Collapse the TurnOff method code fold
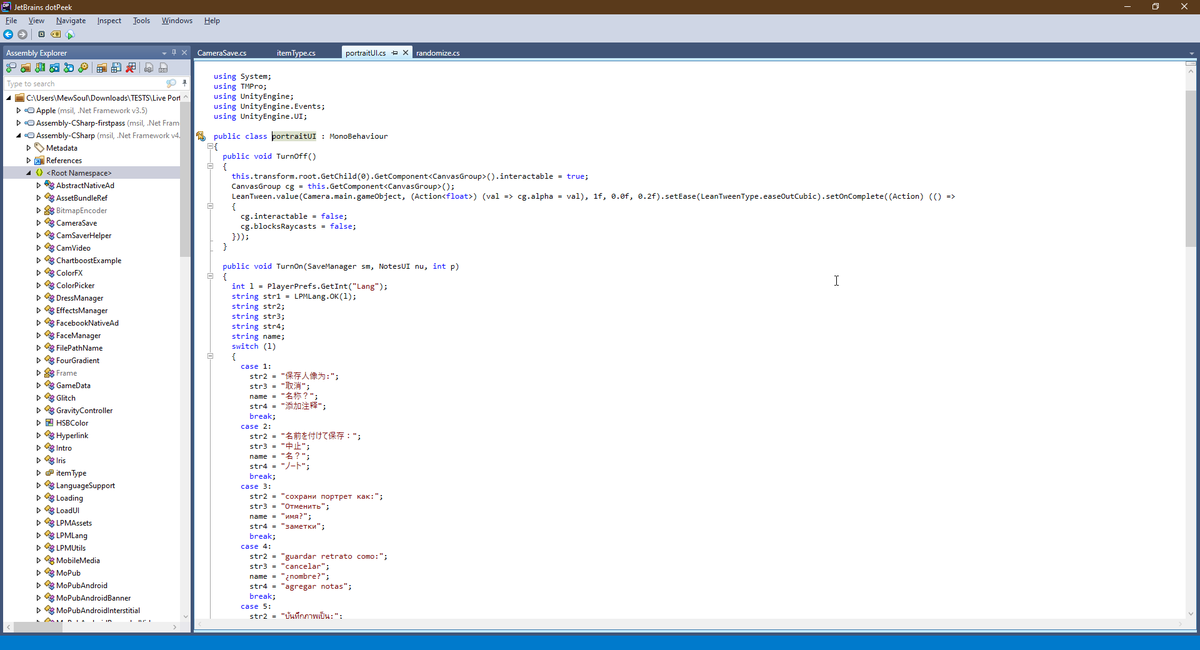1200x650 pixels. 211,166
